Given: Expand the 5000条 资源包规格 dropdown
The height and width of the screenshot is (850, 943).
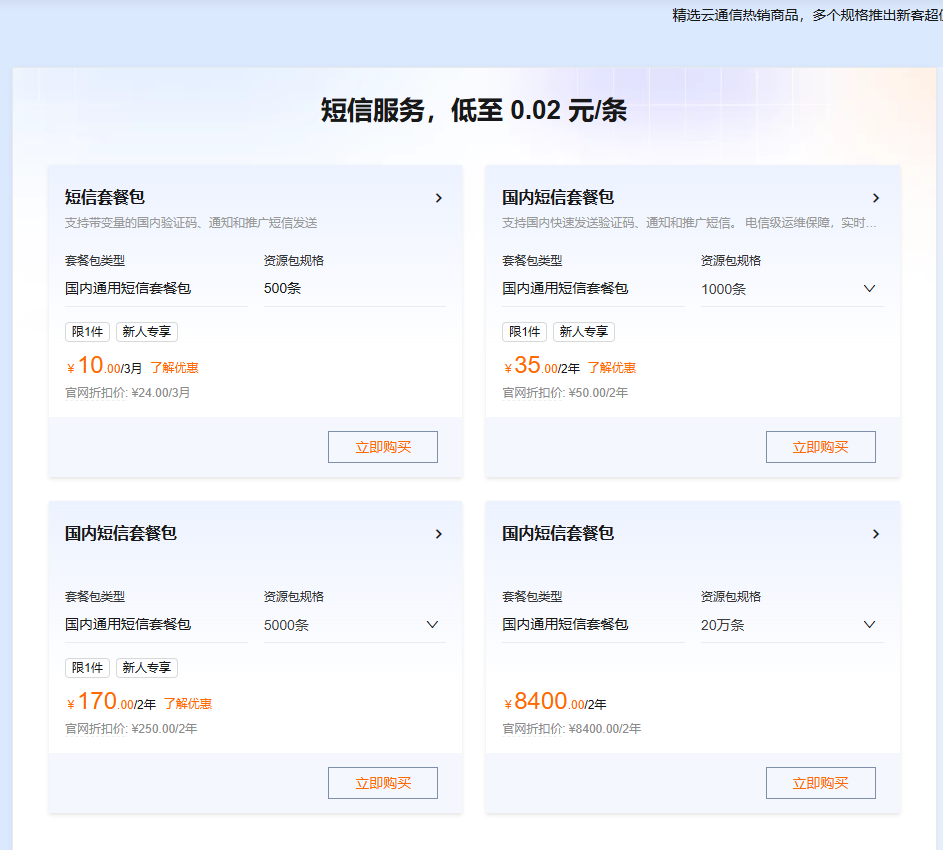Looking at the screenshot, I should 355,625.
